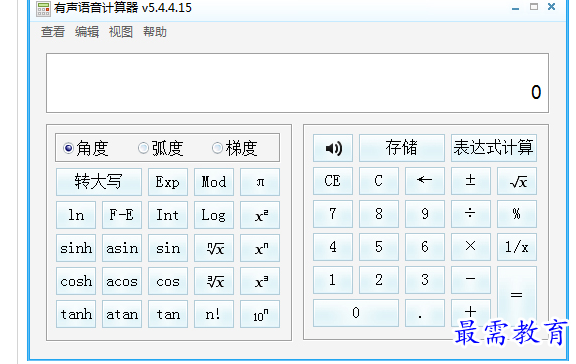Click the calculator display field showing 0
576x364 pixels.
(298, 83)
